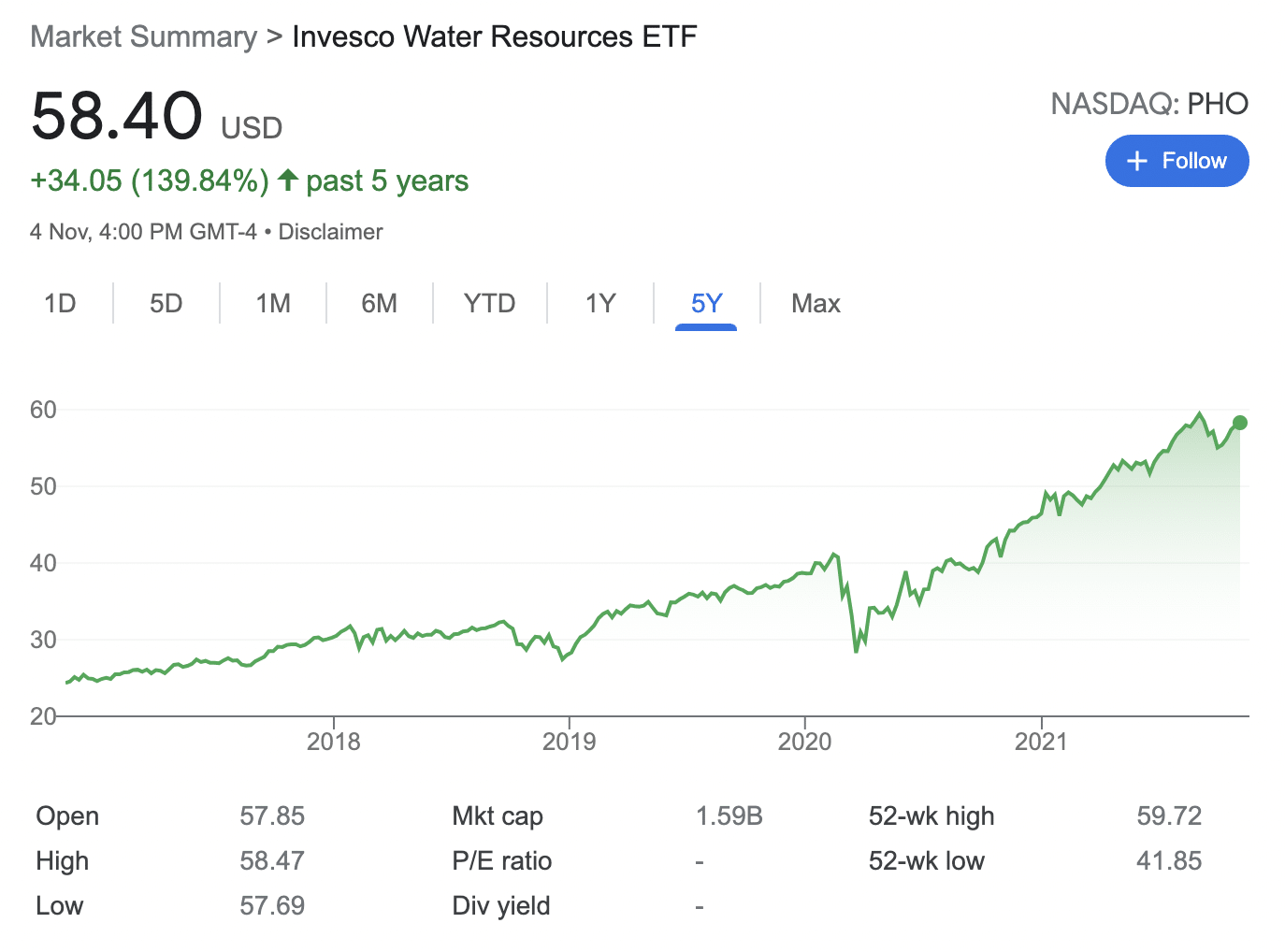Click the green upward arrow next to gain
The width and height of the screenshot is (1285, 952).
coord(287,180)
